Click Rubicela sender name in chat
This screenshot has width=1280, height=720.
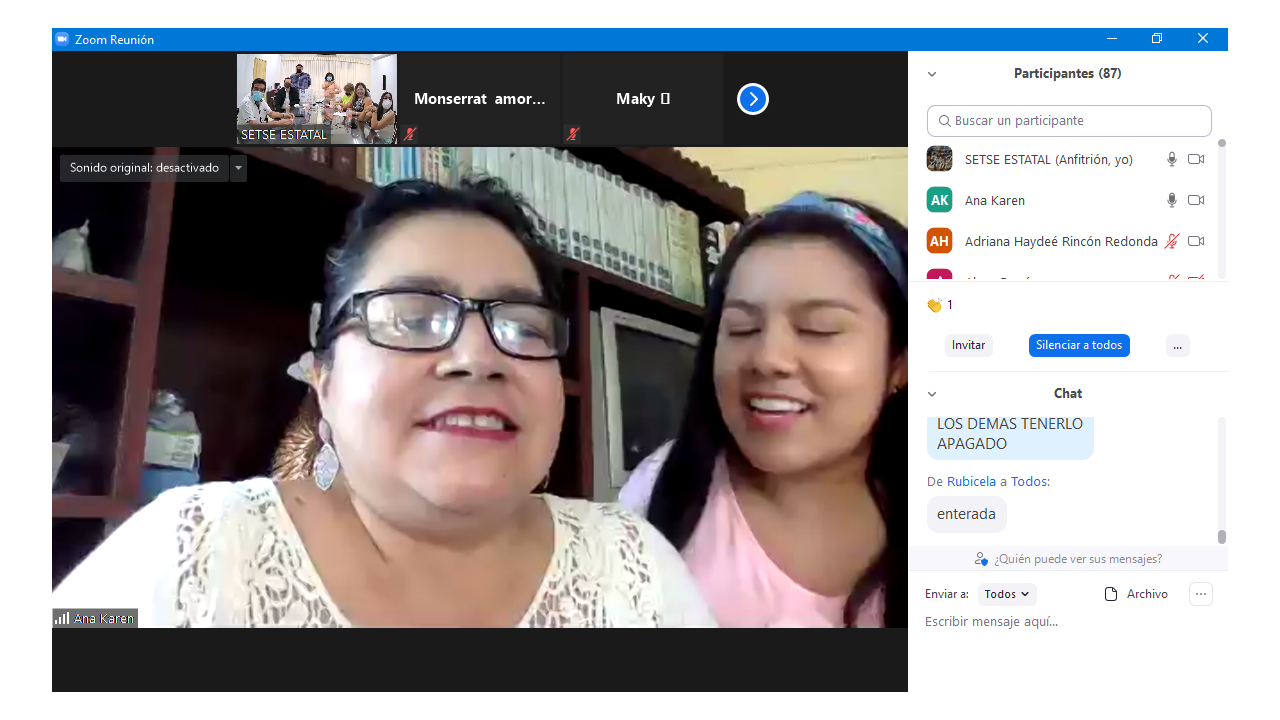click(972, 482)
